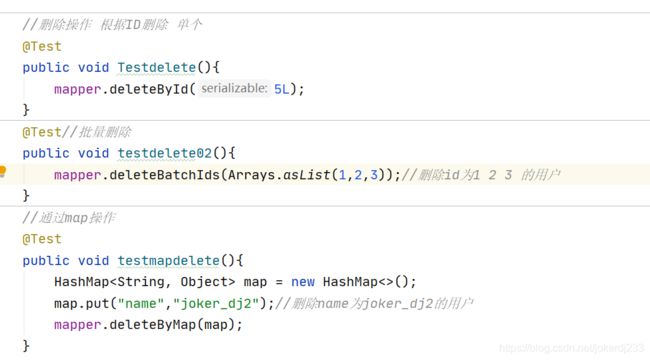Click the new keyword before HashMap
Image resolution: width=650 pixels, height=360 pixels.
point(303,282)
